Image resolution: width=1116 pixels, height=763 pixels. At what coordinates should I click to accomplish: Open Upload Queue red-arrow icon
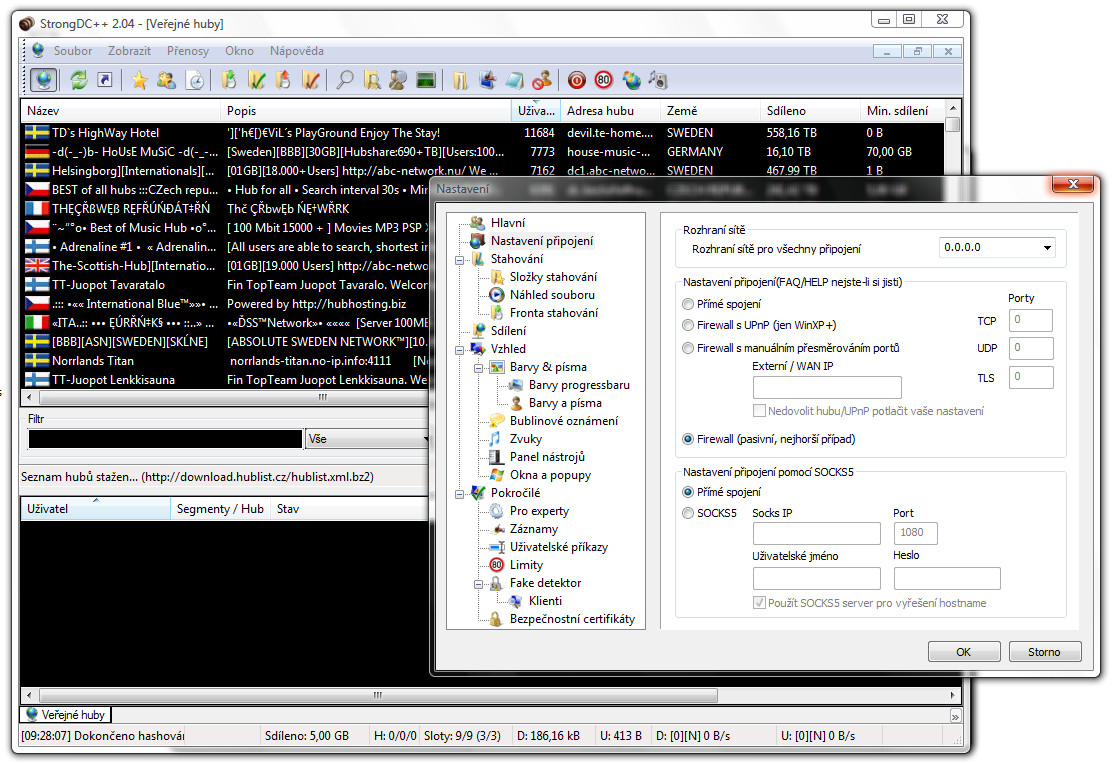click(283, 80)
